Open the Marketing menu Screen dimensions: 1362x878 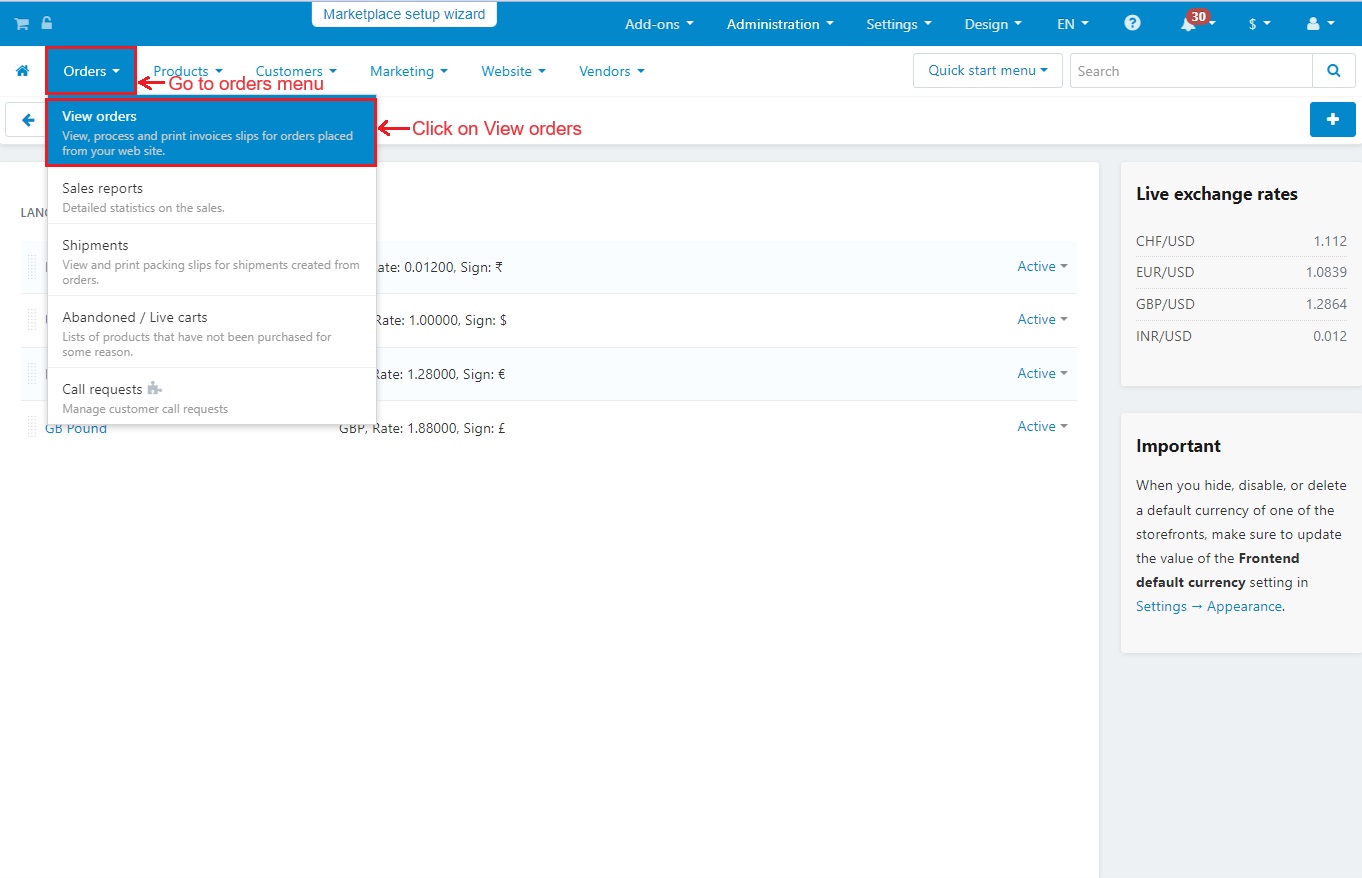coord(409,71)
